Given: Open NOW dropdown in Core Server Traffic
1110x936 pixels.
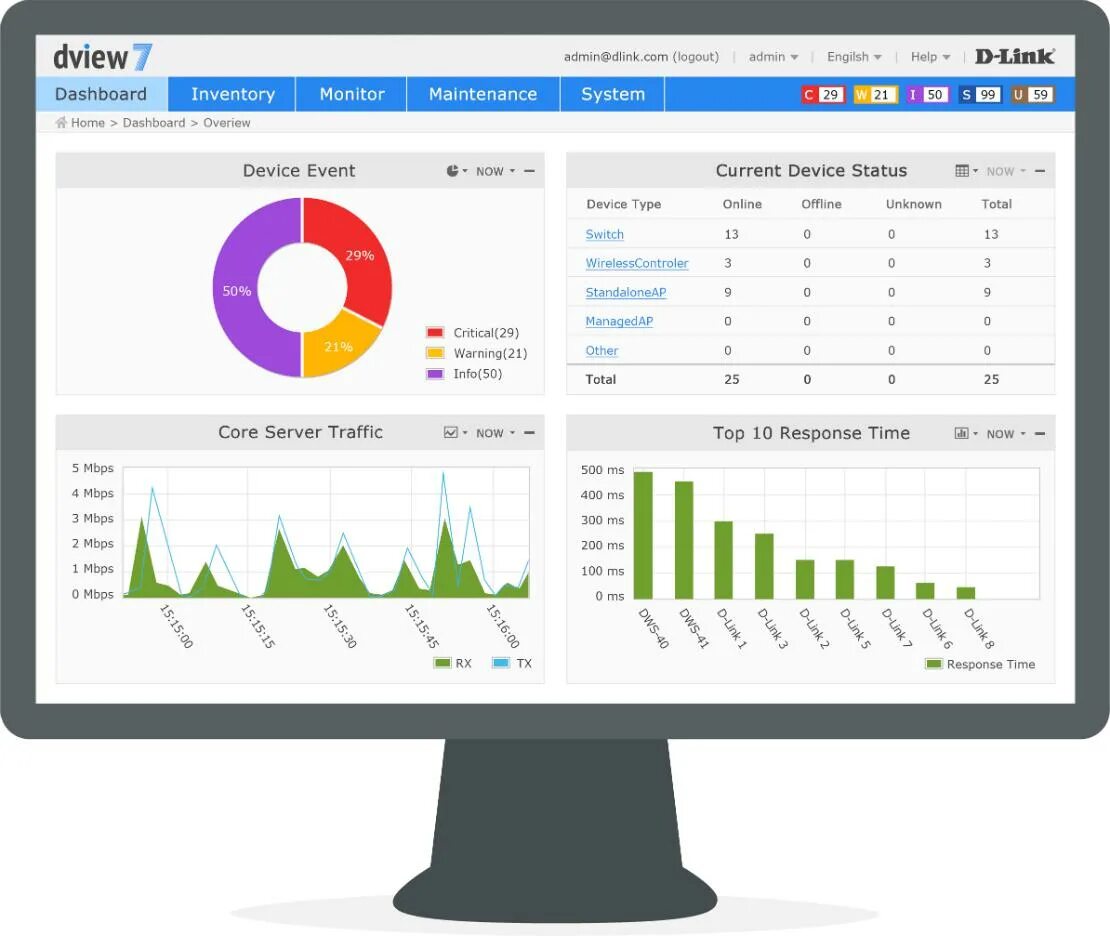Looking at the screenshot, I should [496, 433].
